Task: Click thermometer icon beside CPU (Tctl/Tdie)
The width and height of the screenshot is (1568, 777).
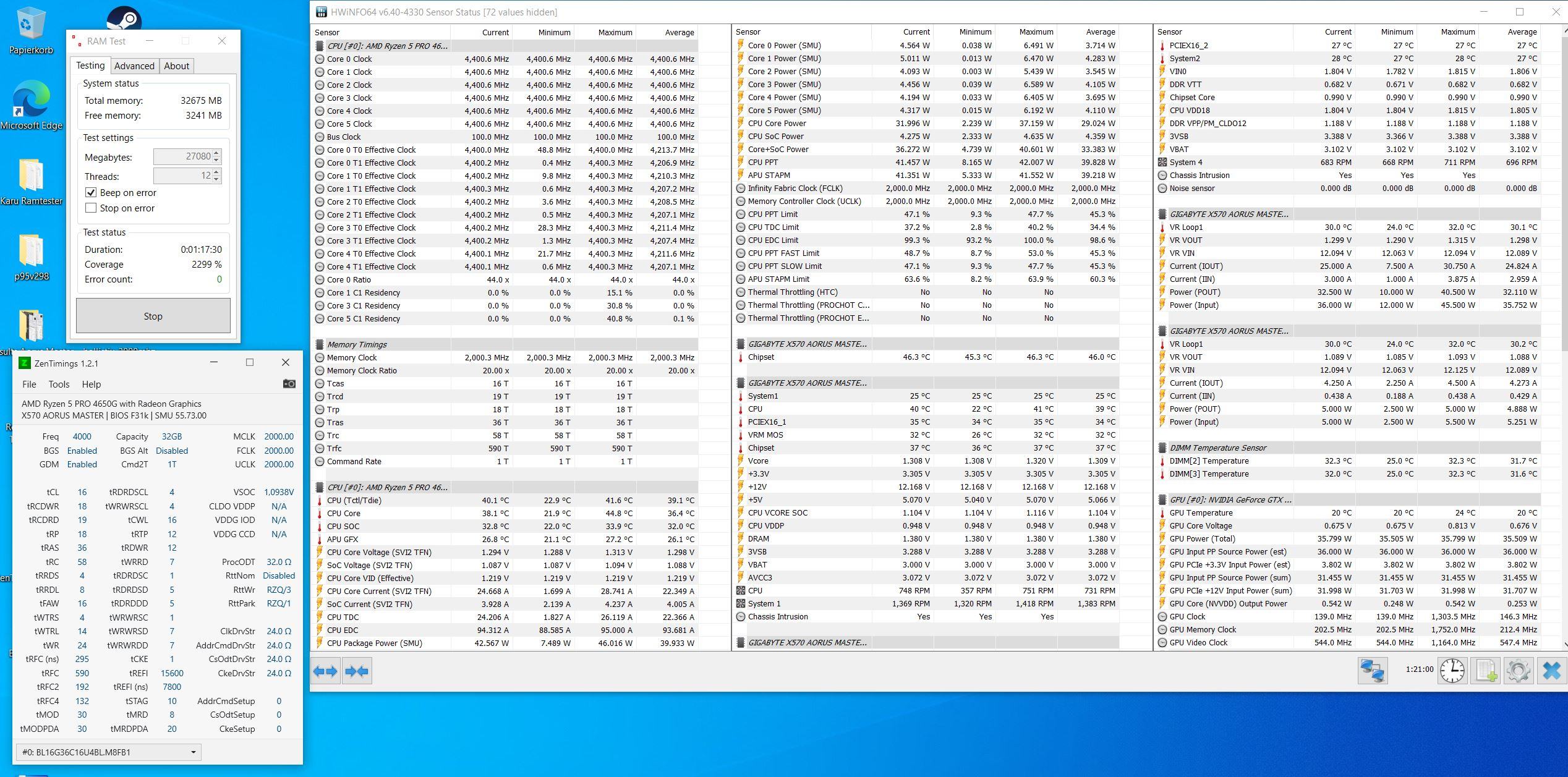Action: [x=320, y=500]
